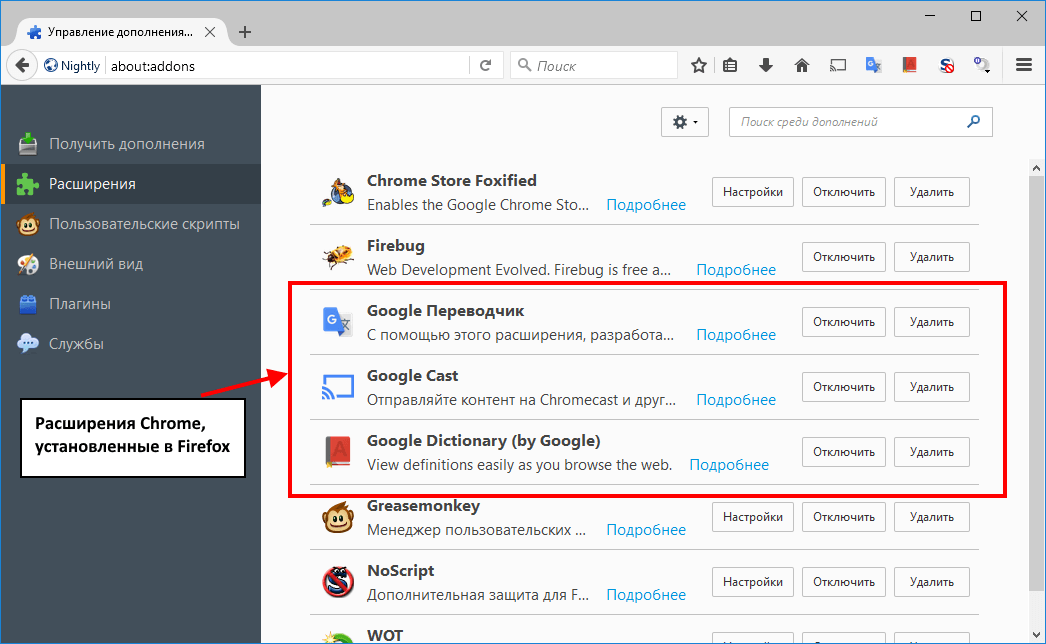Click the Firebug bug icon in the addons list

tap(338, 256)
